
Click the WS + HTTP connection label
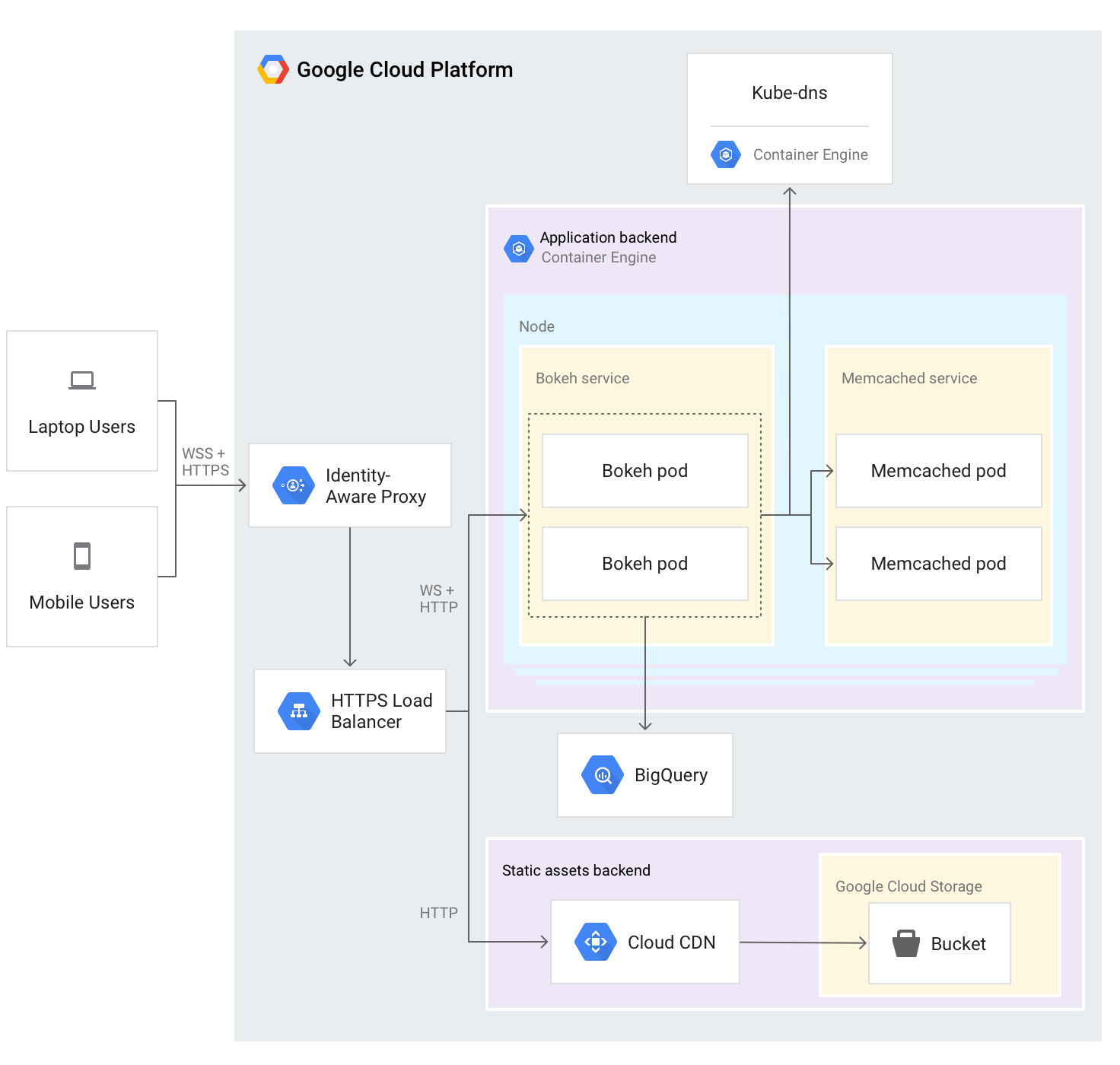tap(437, 598)
